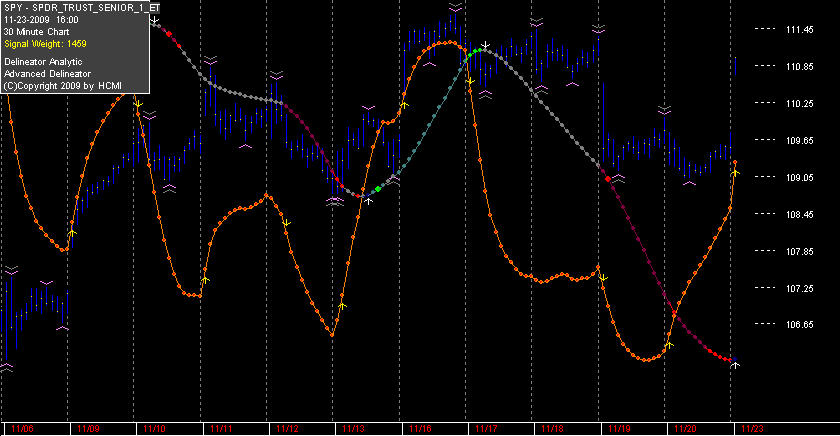
Task: Click the bright green dot on the 11/13 trend line
Action: tap(378, 189)
